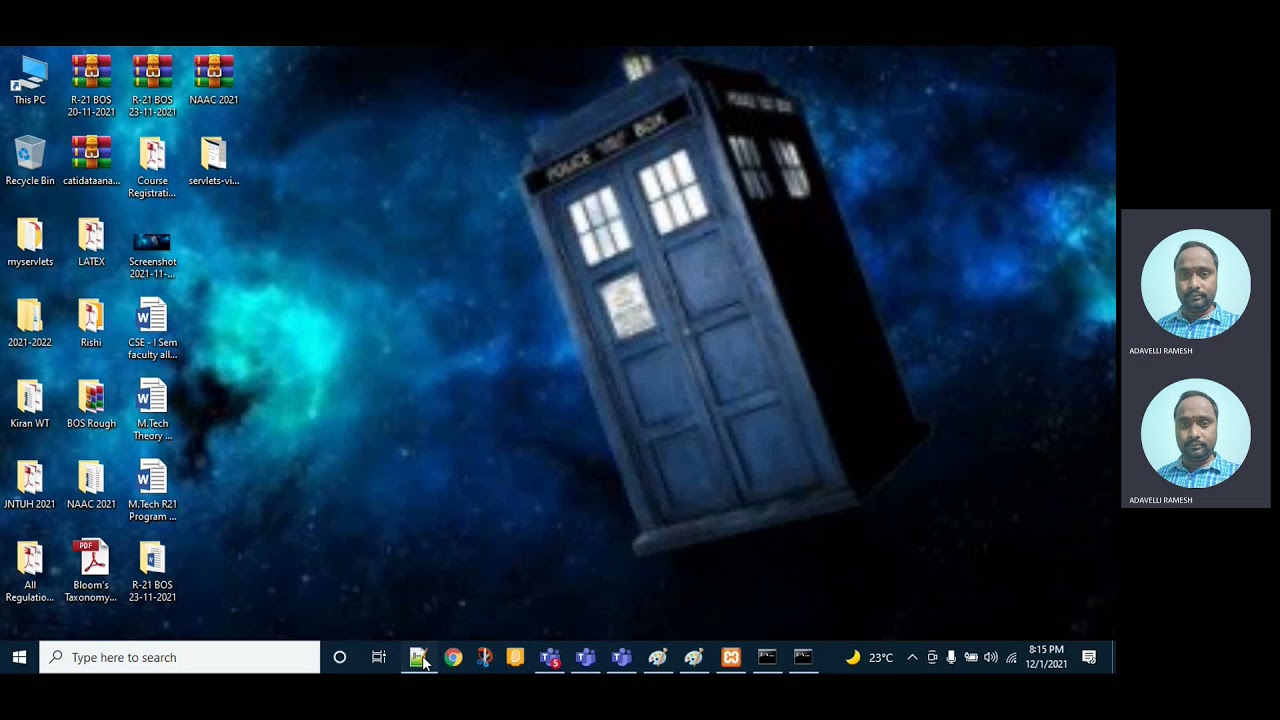Open the battery status icon

pyautogui.click(x=971, y=657)
